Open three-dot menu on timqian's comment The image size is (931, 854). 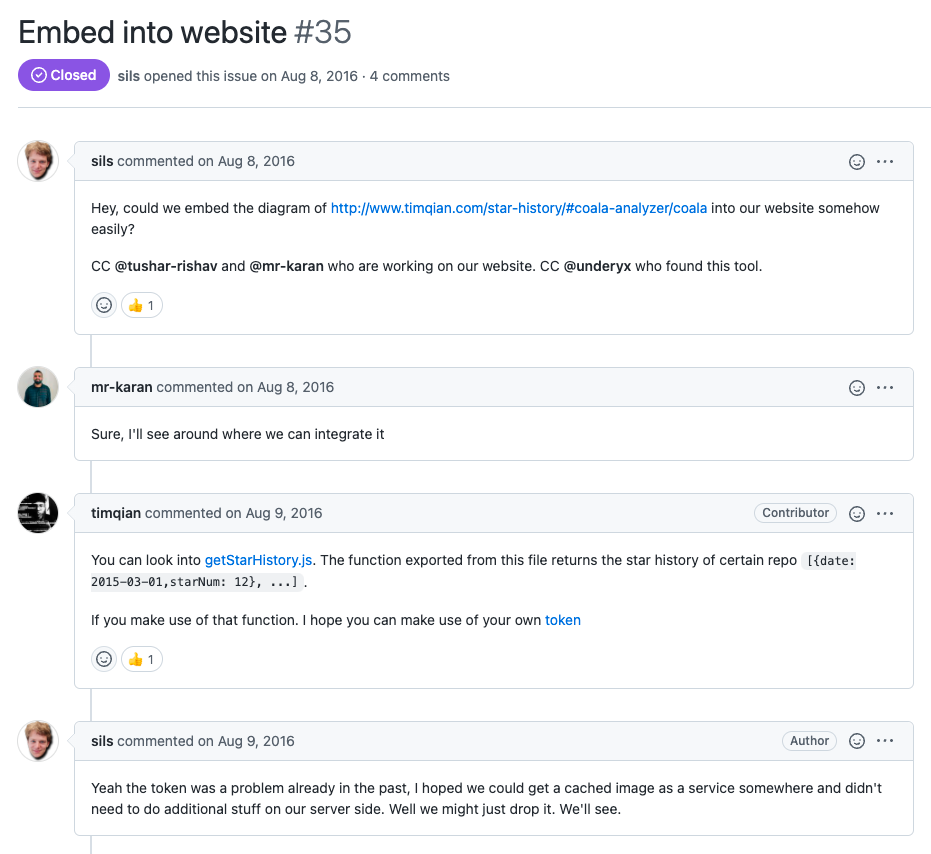885,514
